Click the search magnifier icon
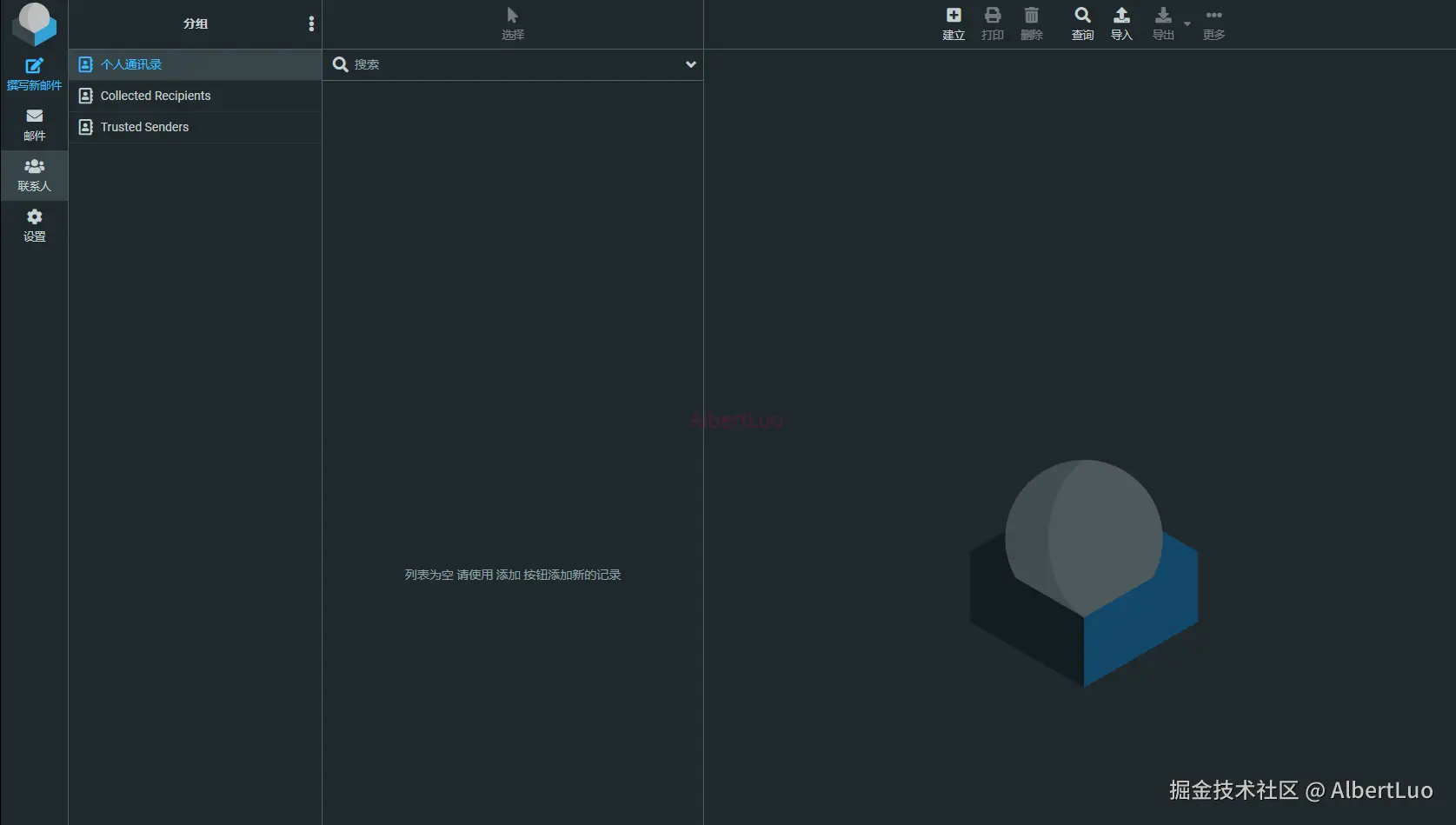This screenshot has height=825, width=1456. (x=341, y=64)
